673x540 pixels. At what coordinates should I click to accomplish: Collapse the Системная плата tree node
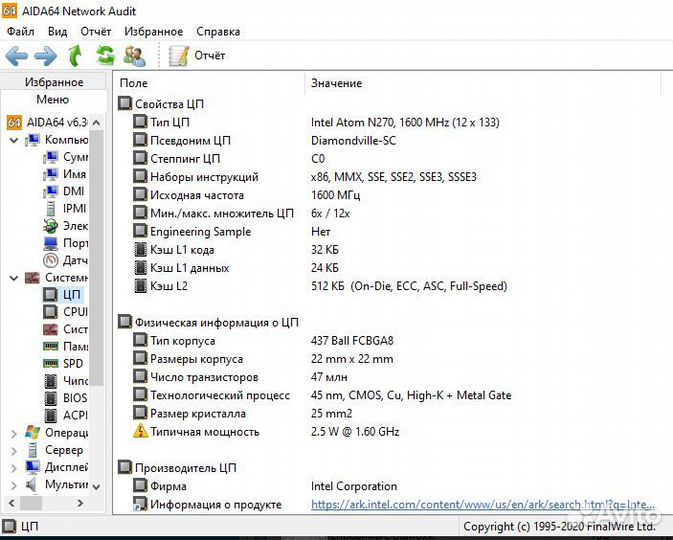[14, 278]
